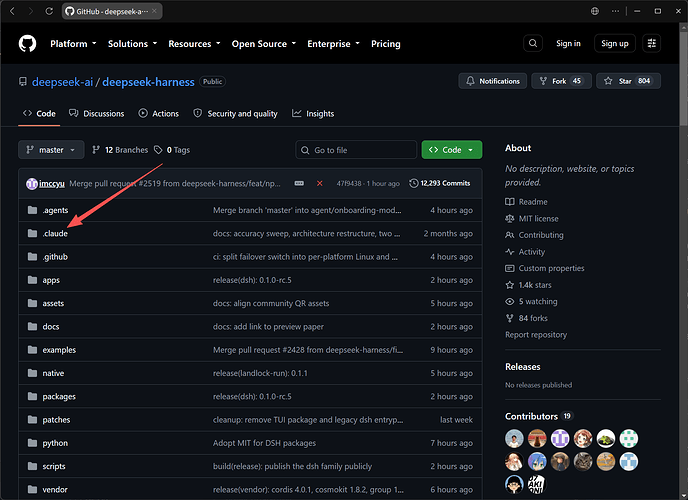688x500 pixels.
Task: Expand the Solutions menu
Action: pos(132,44)
